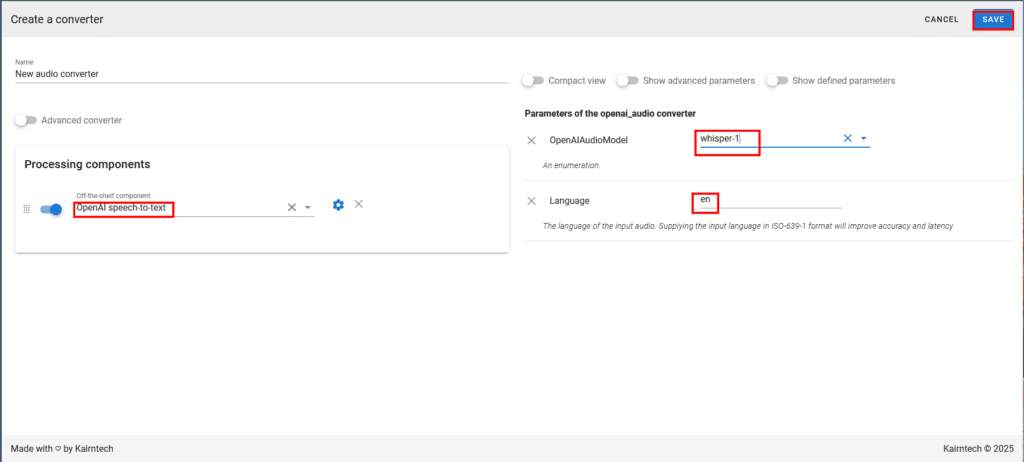Turn on the Advanced converter switch
1024x462 pixels.
(x=26, y=120)
